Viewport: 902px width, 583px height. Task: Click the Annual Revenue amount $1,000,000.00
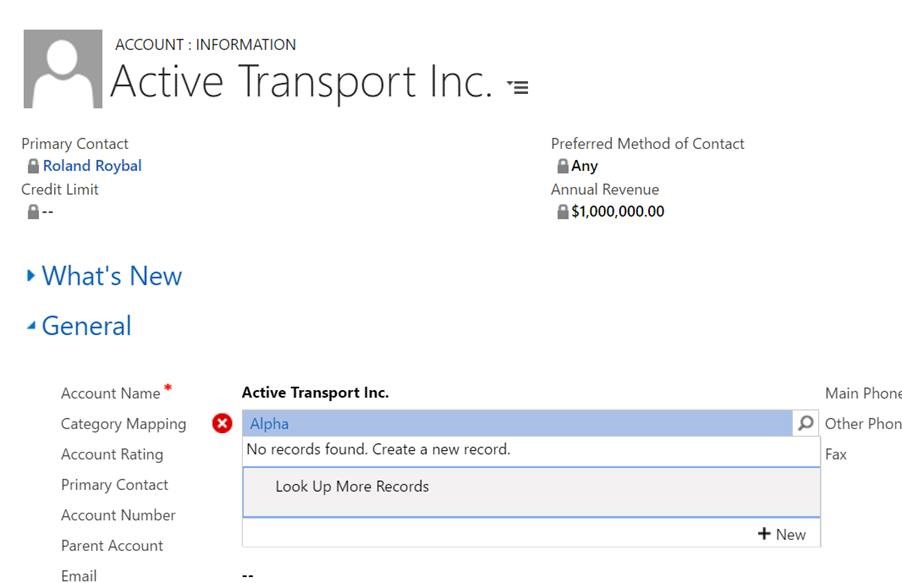tap(617, 212)
